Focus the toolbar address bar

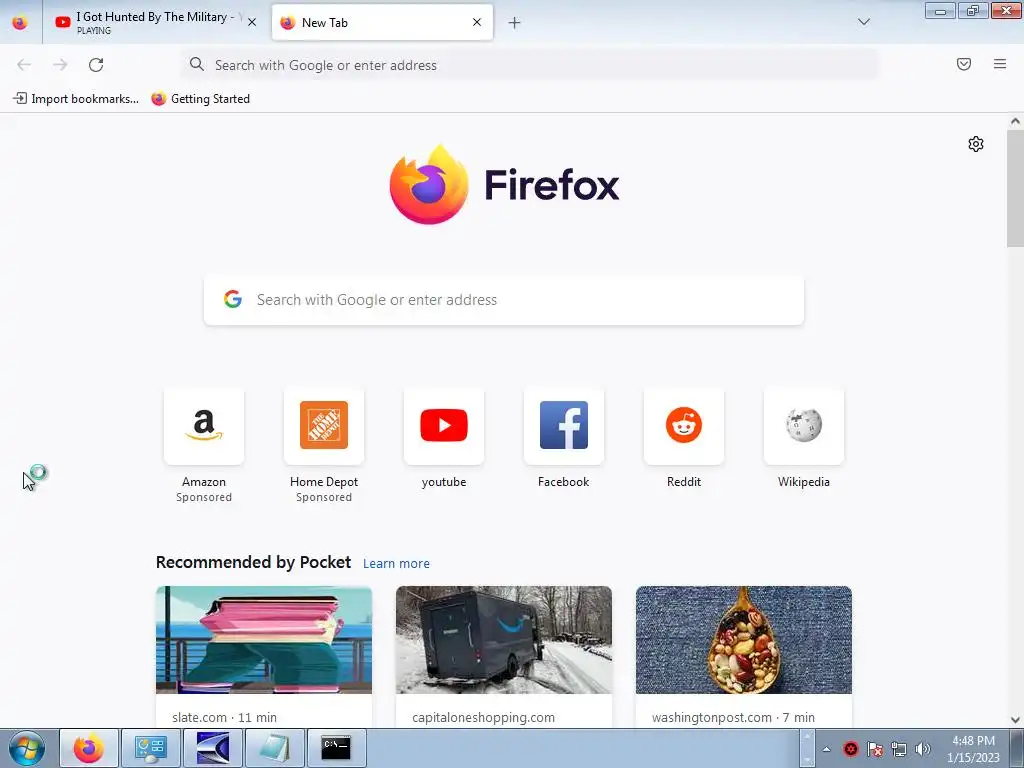pos(529,65)
